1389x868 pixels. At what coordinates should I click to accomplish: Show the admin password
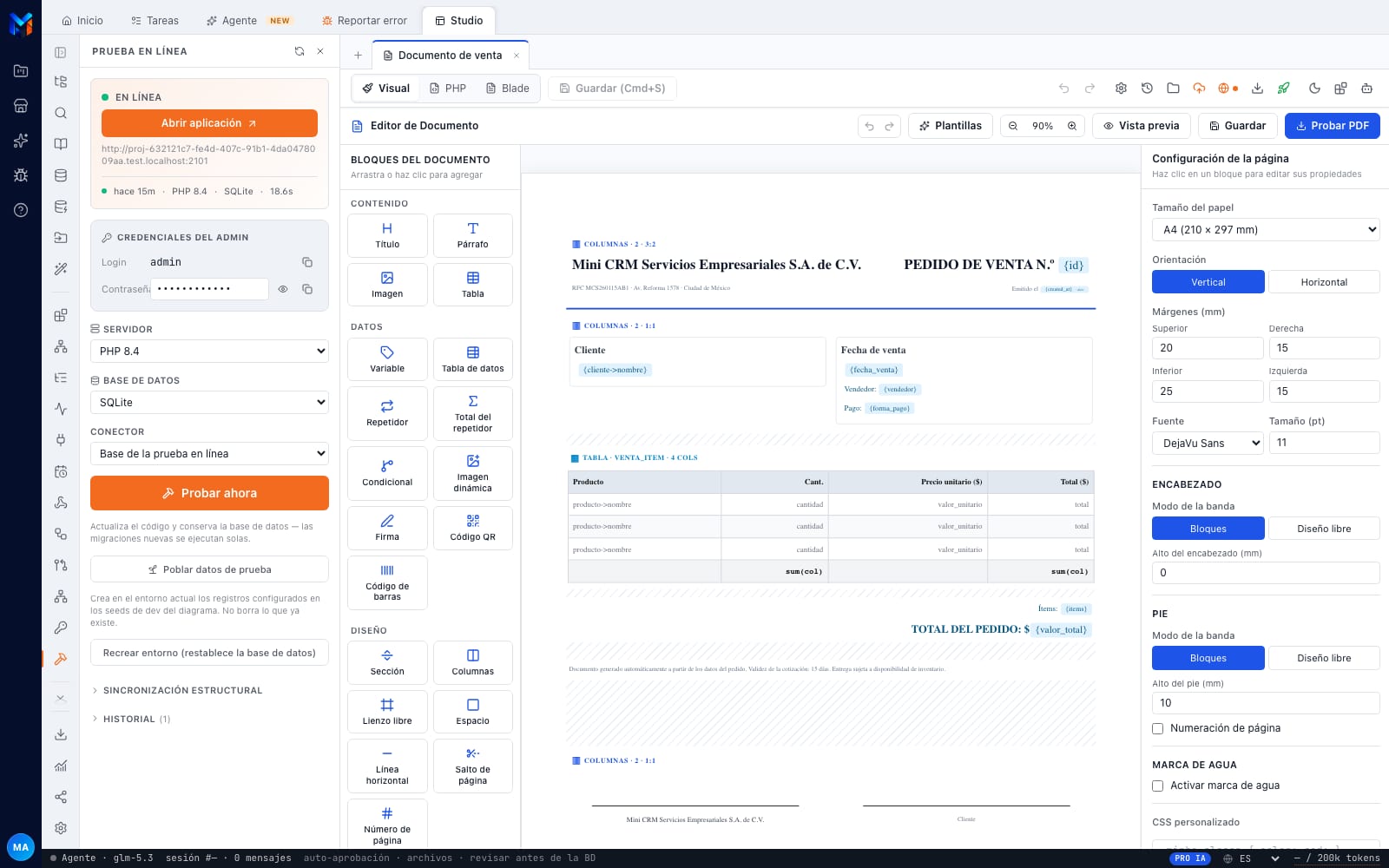283,289
